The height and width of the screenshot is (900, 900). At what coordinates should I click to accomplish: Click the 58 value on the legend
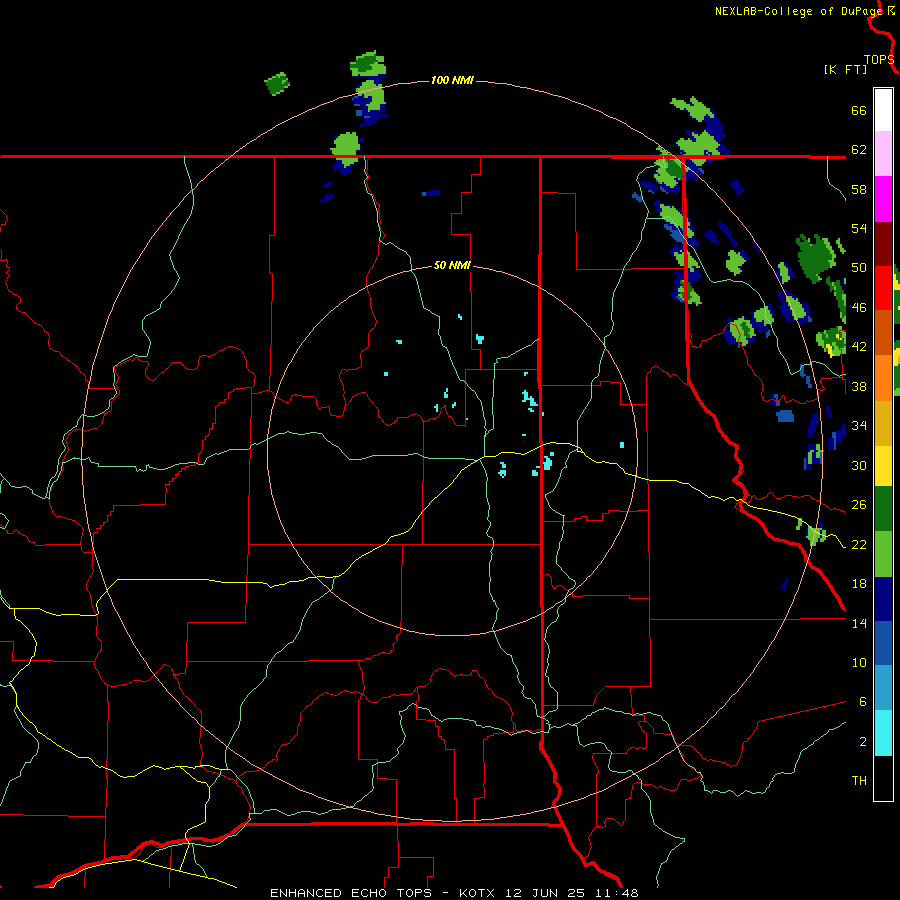[x=859, y=189]
